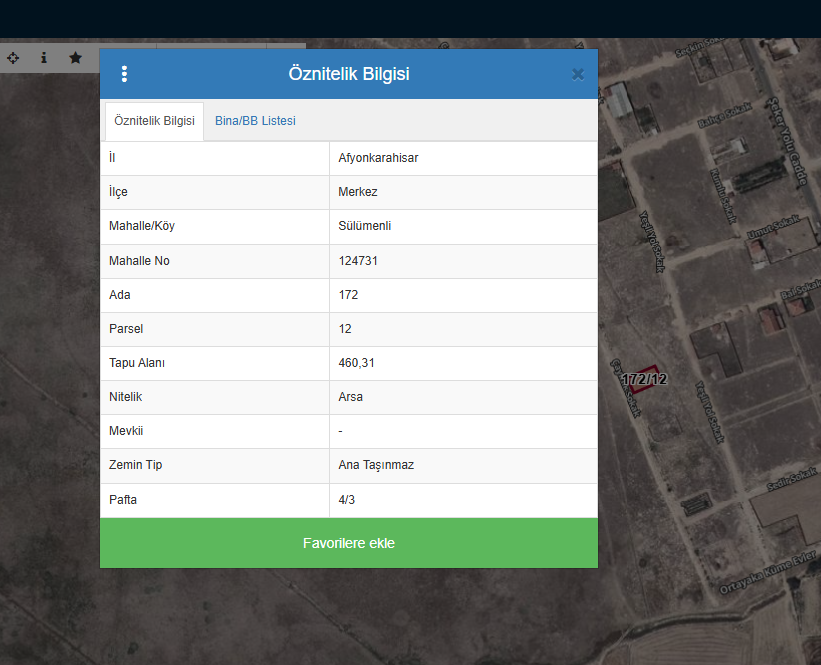Click the Nitelik value Arsa

coord(350,397)
